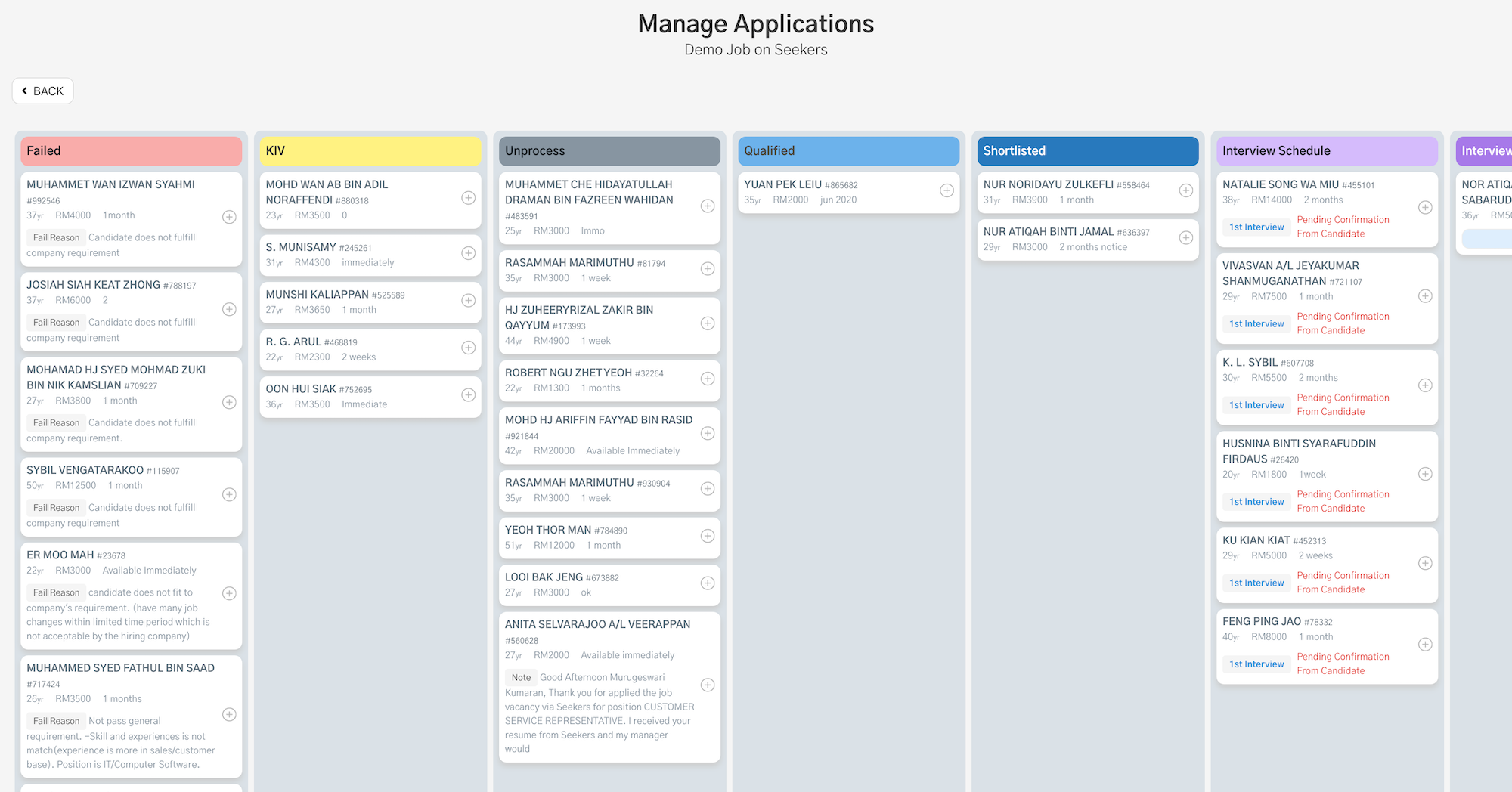Click plus icon on Nur Atiqah Binti Jamal card
This screenshot has width=1512, height=792.
pos(1186,237)
